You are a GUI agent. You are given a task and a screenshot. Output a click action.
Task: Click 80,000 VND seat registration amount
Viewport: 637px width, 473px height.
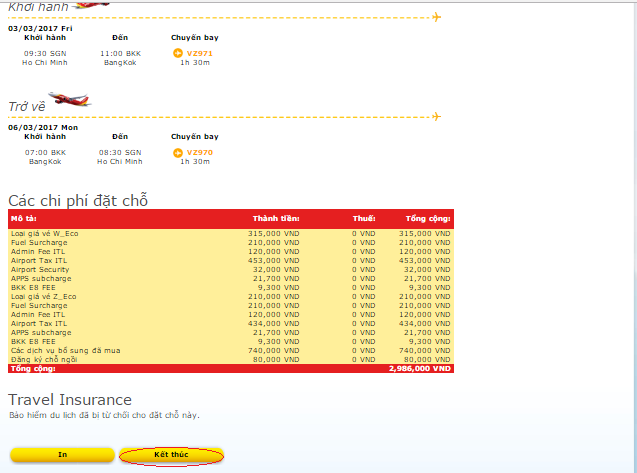coord(276,360)
